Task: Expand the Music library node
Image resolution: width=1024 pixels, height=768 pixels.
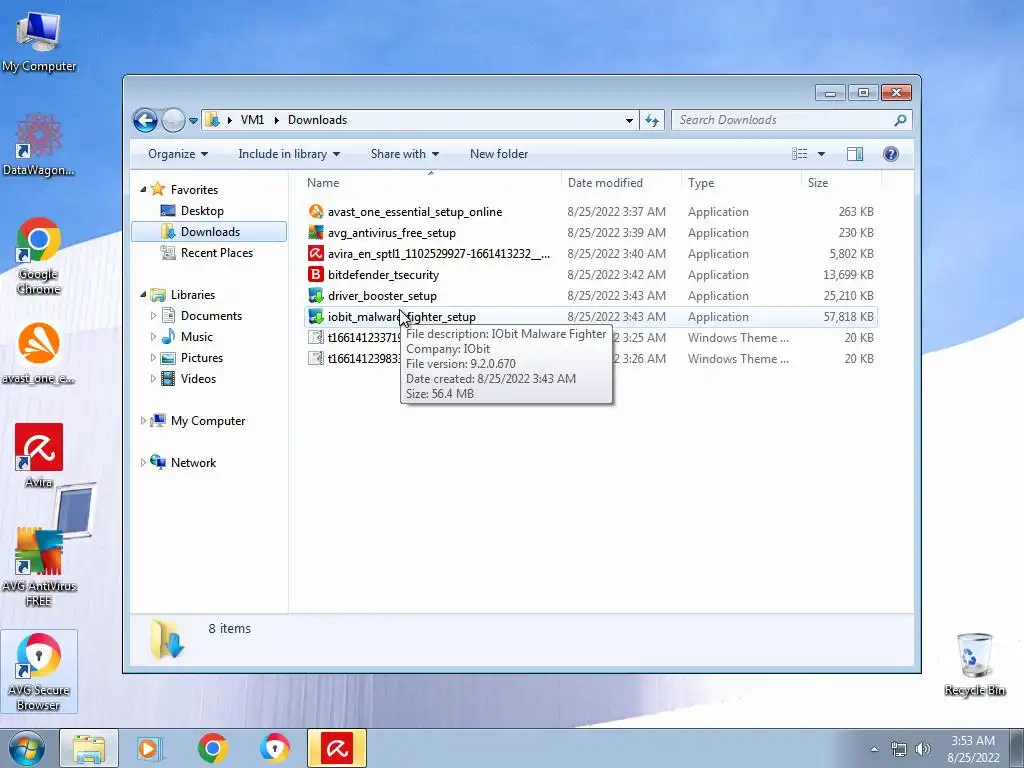Action: 153,337
